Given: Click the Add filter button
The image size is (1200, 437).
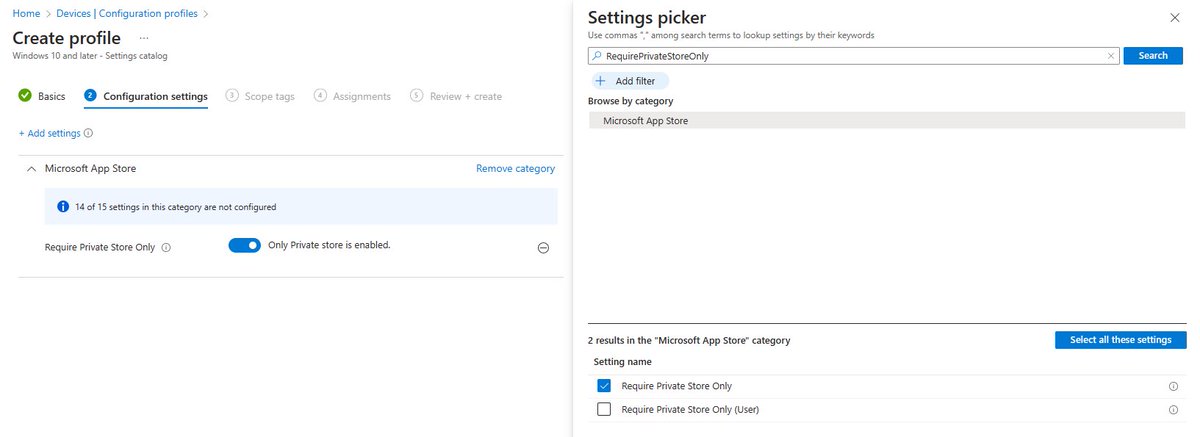Looking at the screenshot, I should (x=628, y=81).
